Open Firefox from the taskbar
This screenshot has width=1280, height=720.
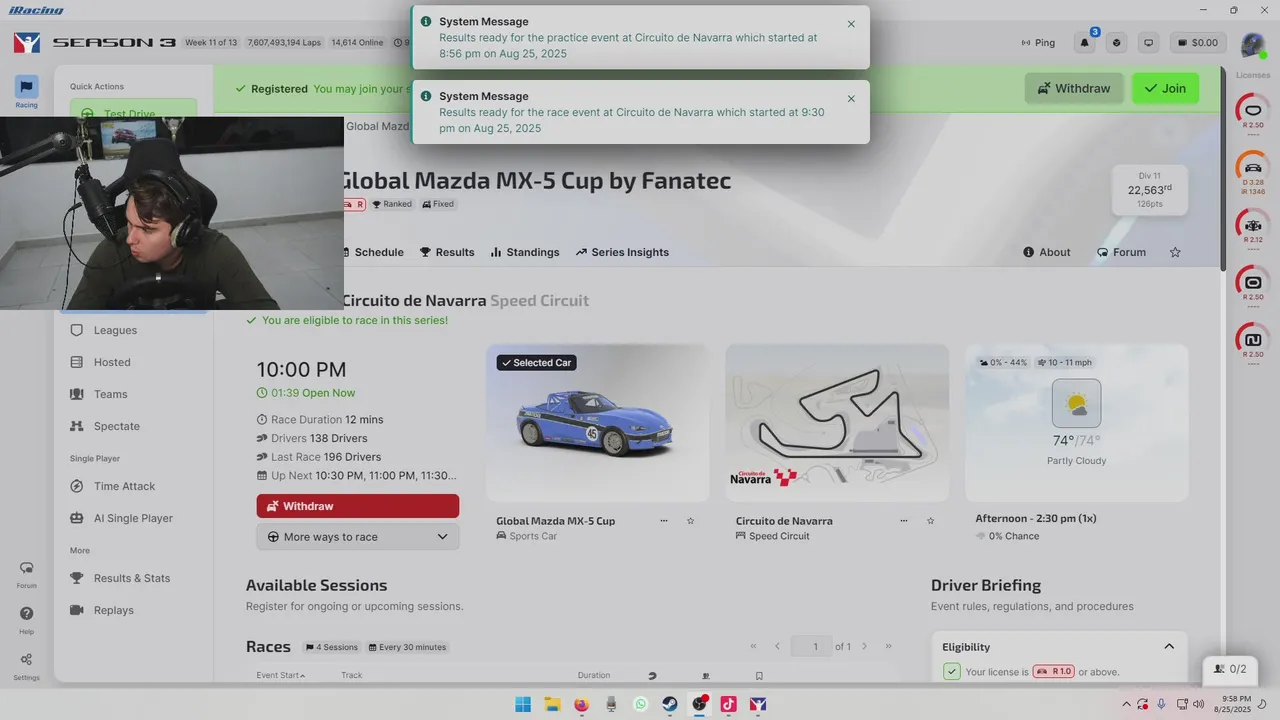click(x=582, y=704)
